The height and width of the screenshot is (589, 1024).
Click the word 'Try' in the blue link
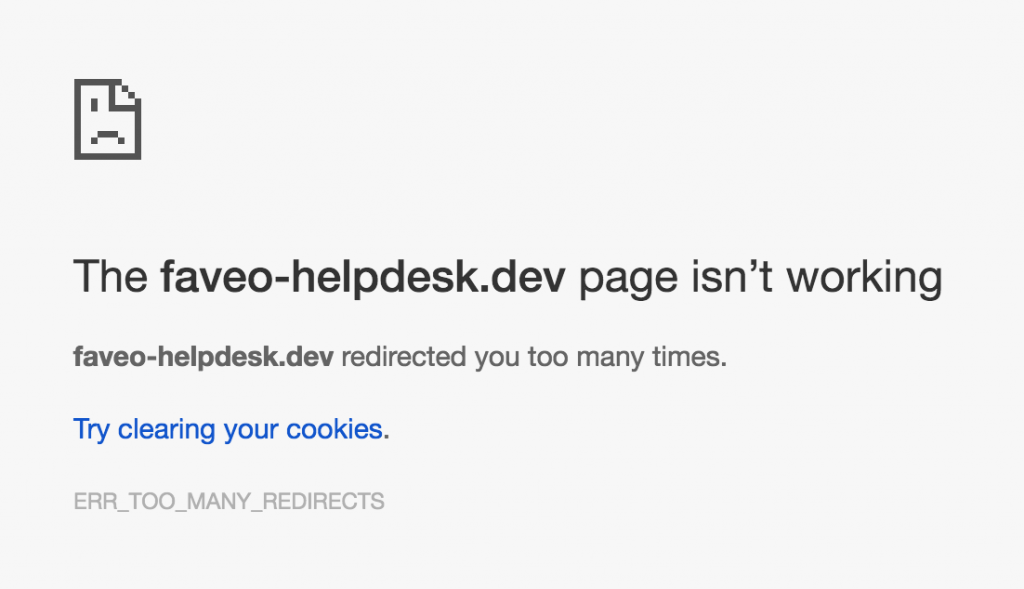tap(91, 430)
